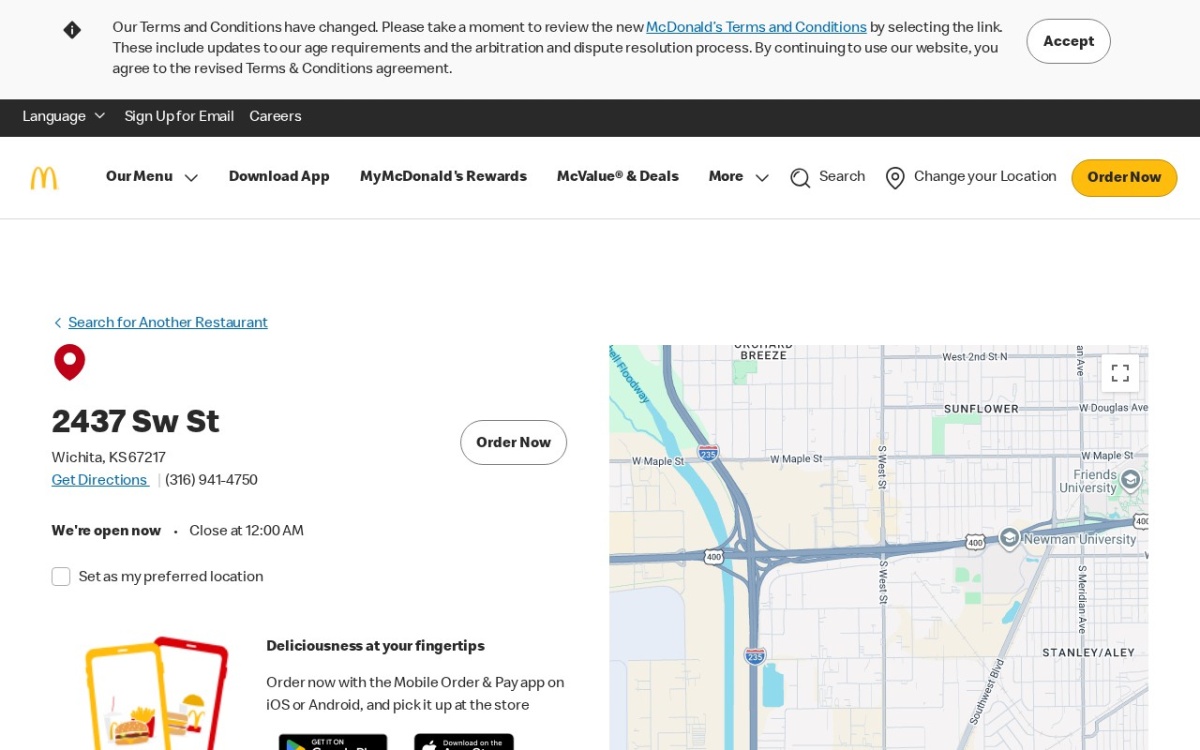
Task: Click the Newman University map marker
Action: coord(1009,537)
